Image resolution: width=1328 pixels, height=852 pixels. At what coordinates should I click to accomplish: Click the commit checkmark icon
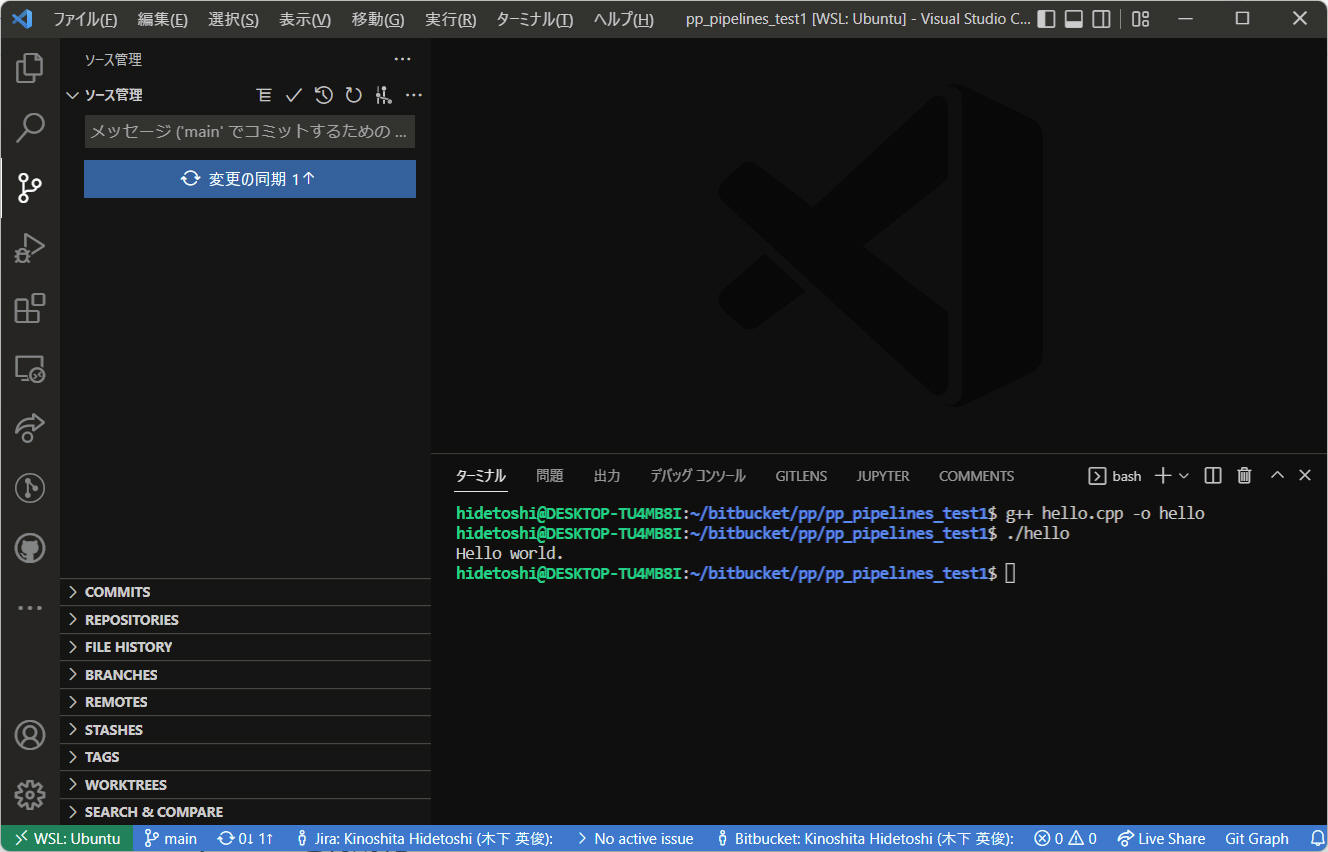pyautogui.click(x=293, y=95)
